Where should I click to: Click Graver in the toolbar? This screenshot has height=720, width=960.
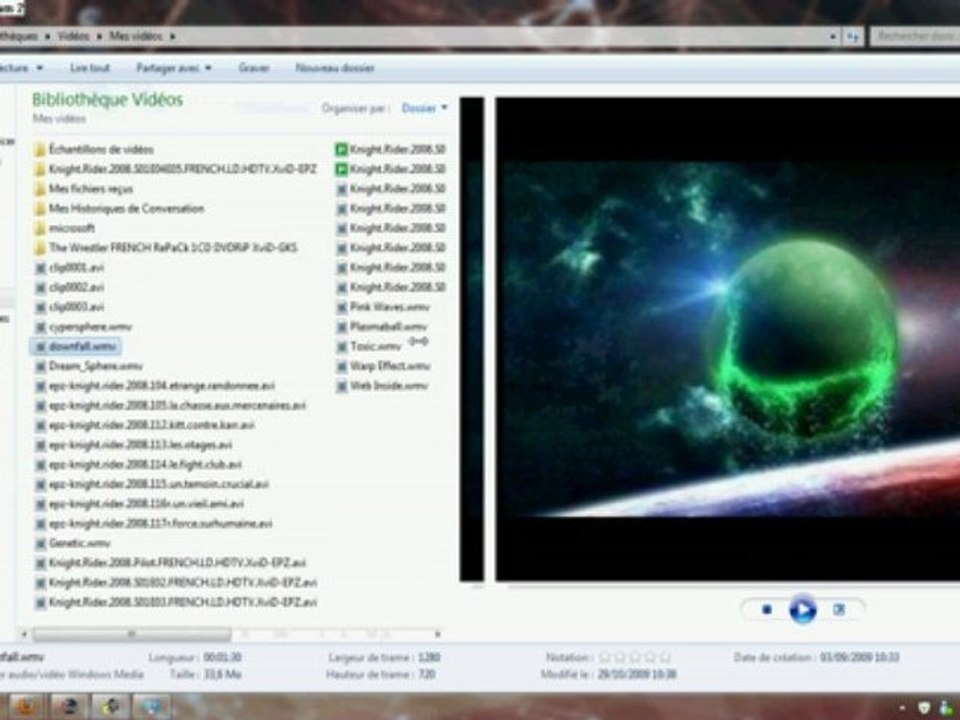tap(254, 67)
